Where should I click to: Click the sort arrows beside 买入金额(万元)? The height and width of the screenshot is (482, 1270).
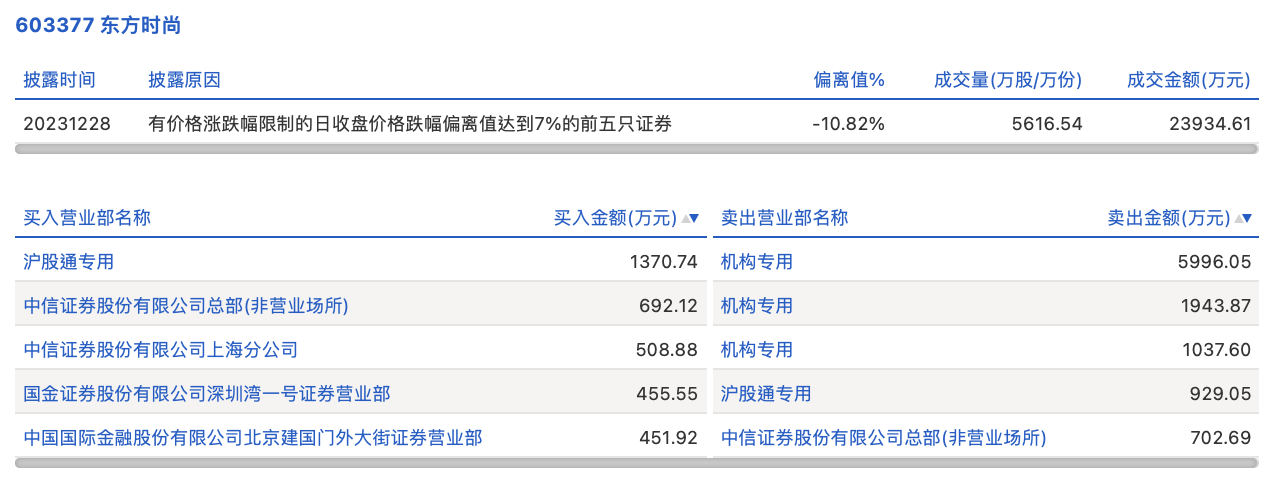[689, 218]
